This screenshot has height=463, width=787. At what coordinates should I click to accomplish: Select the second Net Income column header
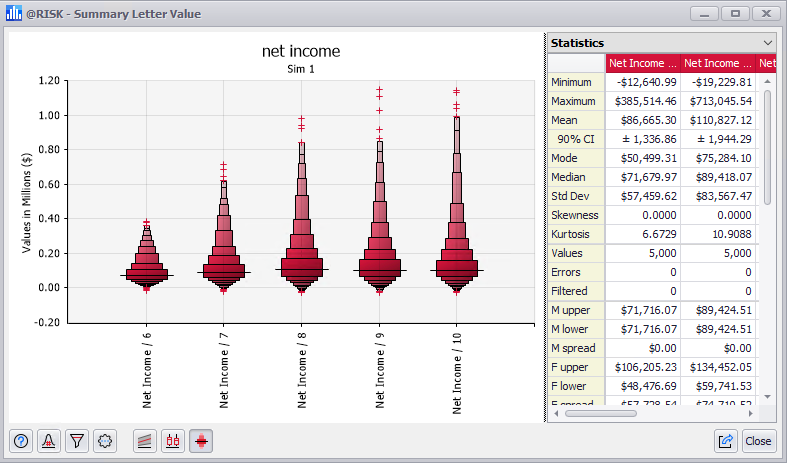718,64
